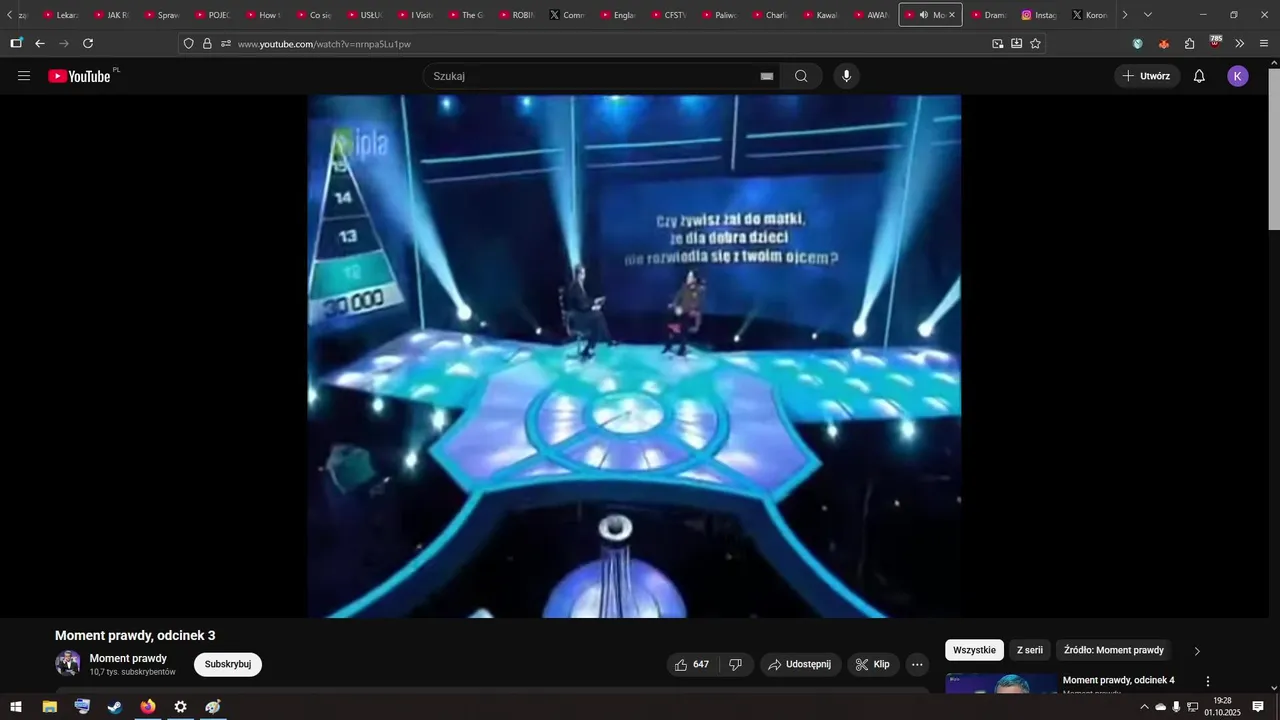
Task: Open the list all tabs dropdown
Action: click(x=1147, y=15)
